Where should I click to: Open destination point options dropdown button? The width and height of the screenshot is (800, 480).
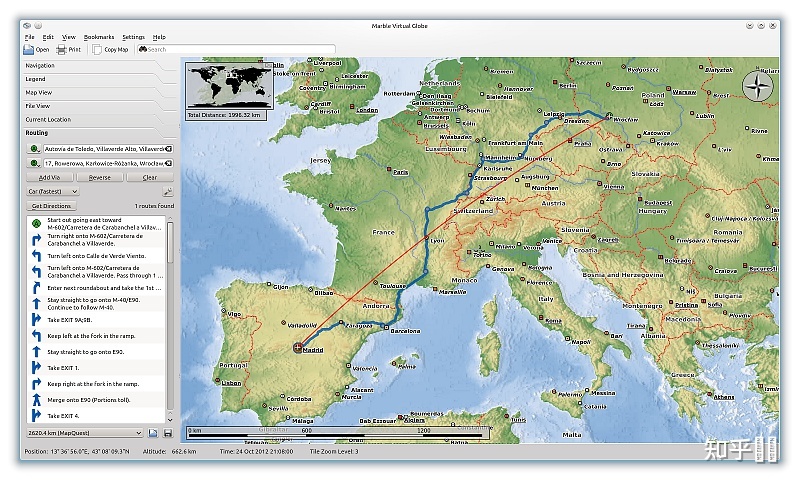tap(34, 163)
